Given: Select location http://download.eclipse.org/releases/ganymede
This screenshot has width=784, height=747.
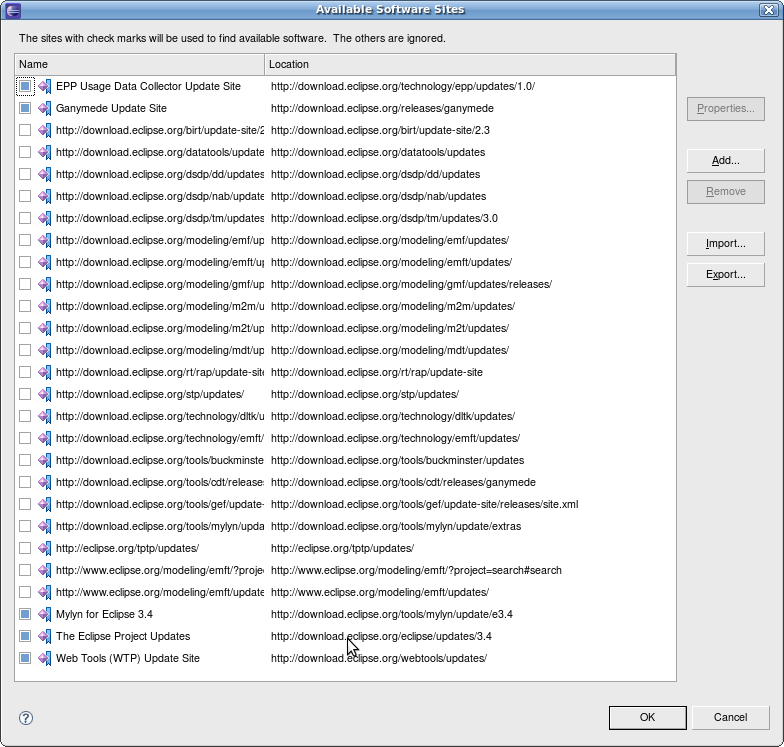Looking at the screenshot, I should pos(382,108).
